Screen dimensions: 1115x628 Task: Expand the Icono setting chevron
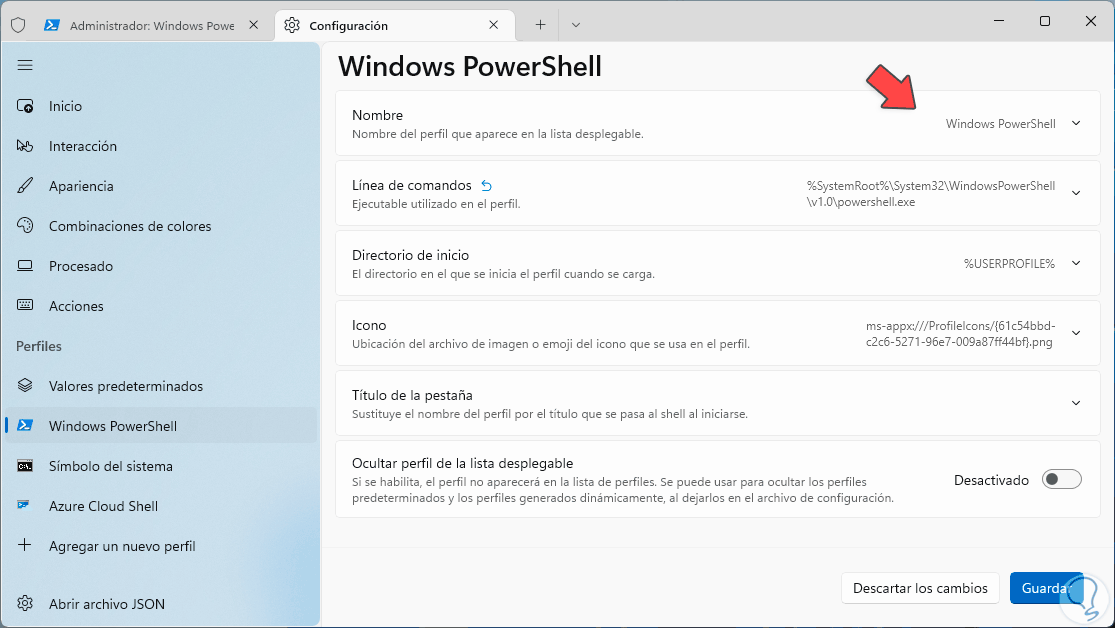(x=1076, y=333)
